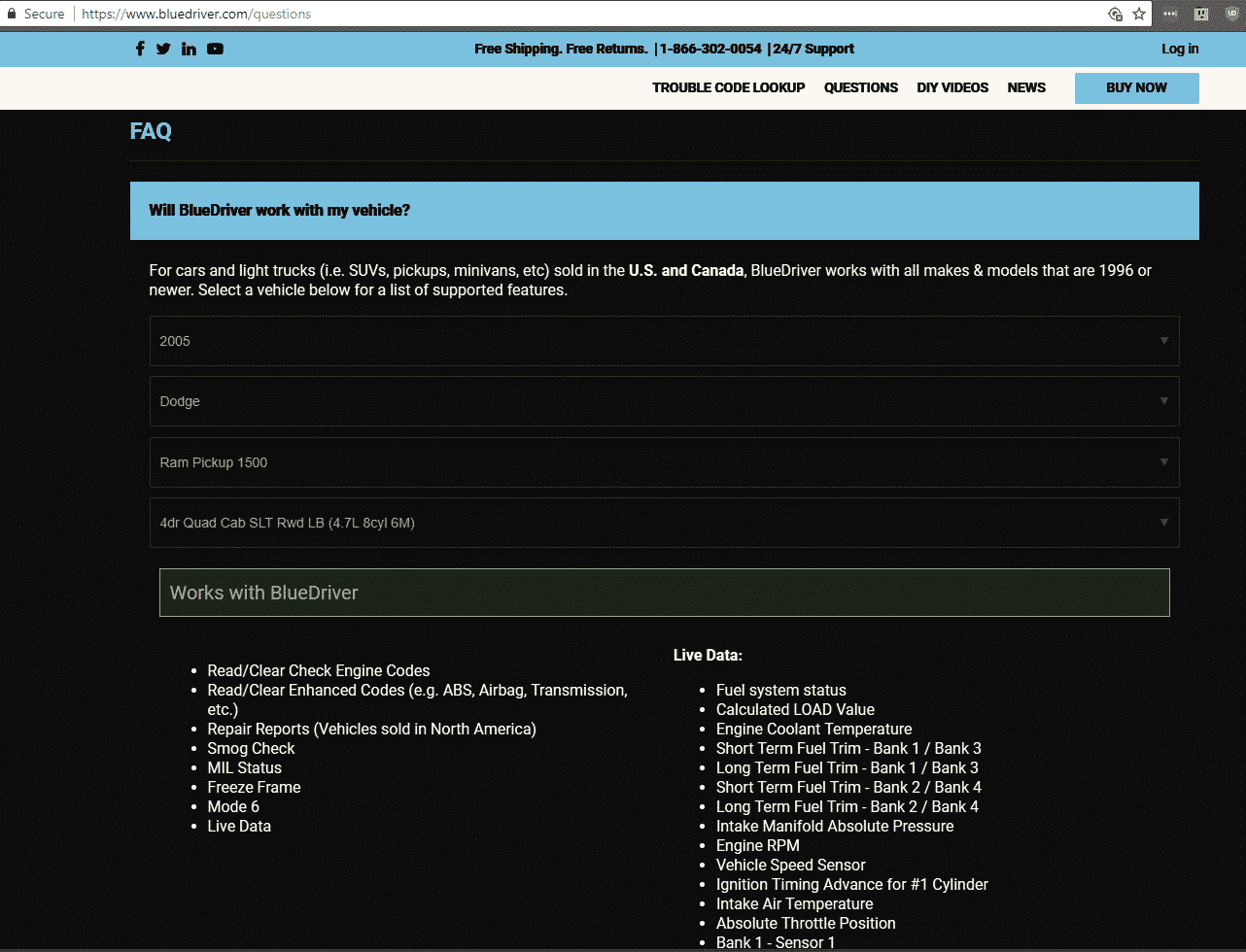Click 'Free Shipping. Free Returns.' banner text
Screen dimensions: 1246x952
[561, 49]
